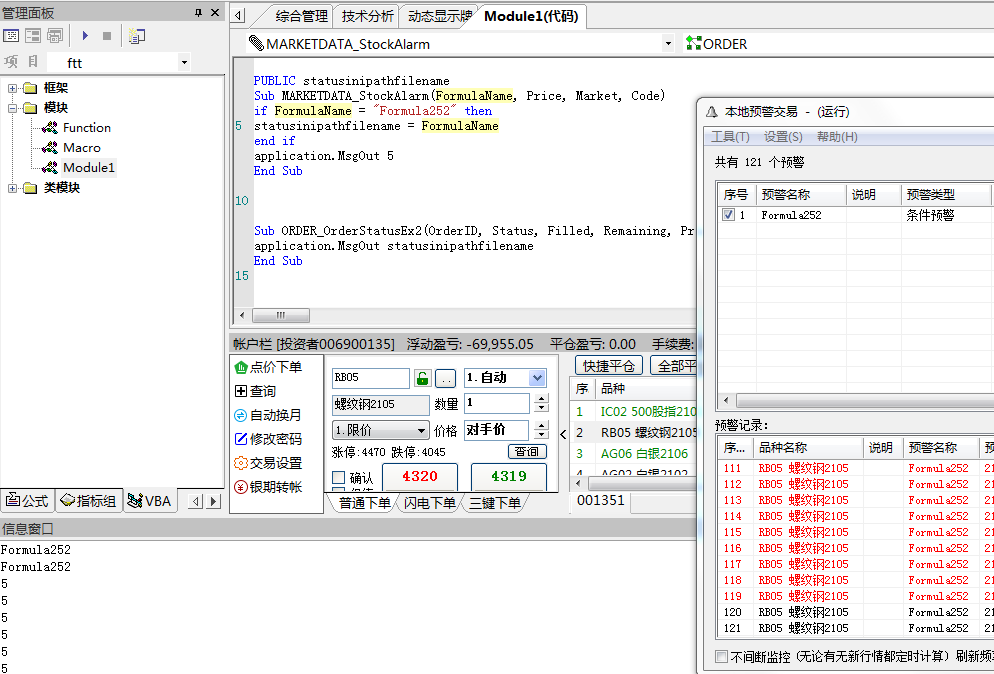Viewport: 994px width, 674px height.
Task: Click the 快捷平仓 button
Action: 609,366
